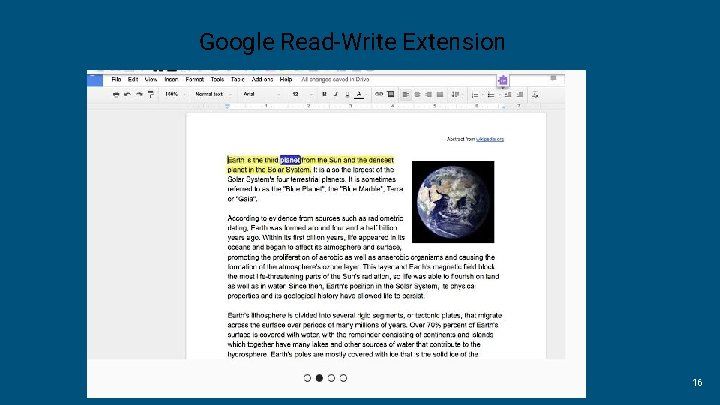
Task: Select the third carousel dot
Action: [331, 378]
